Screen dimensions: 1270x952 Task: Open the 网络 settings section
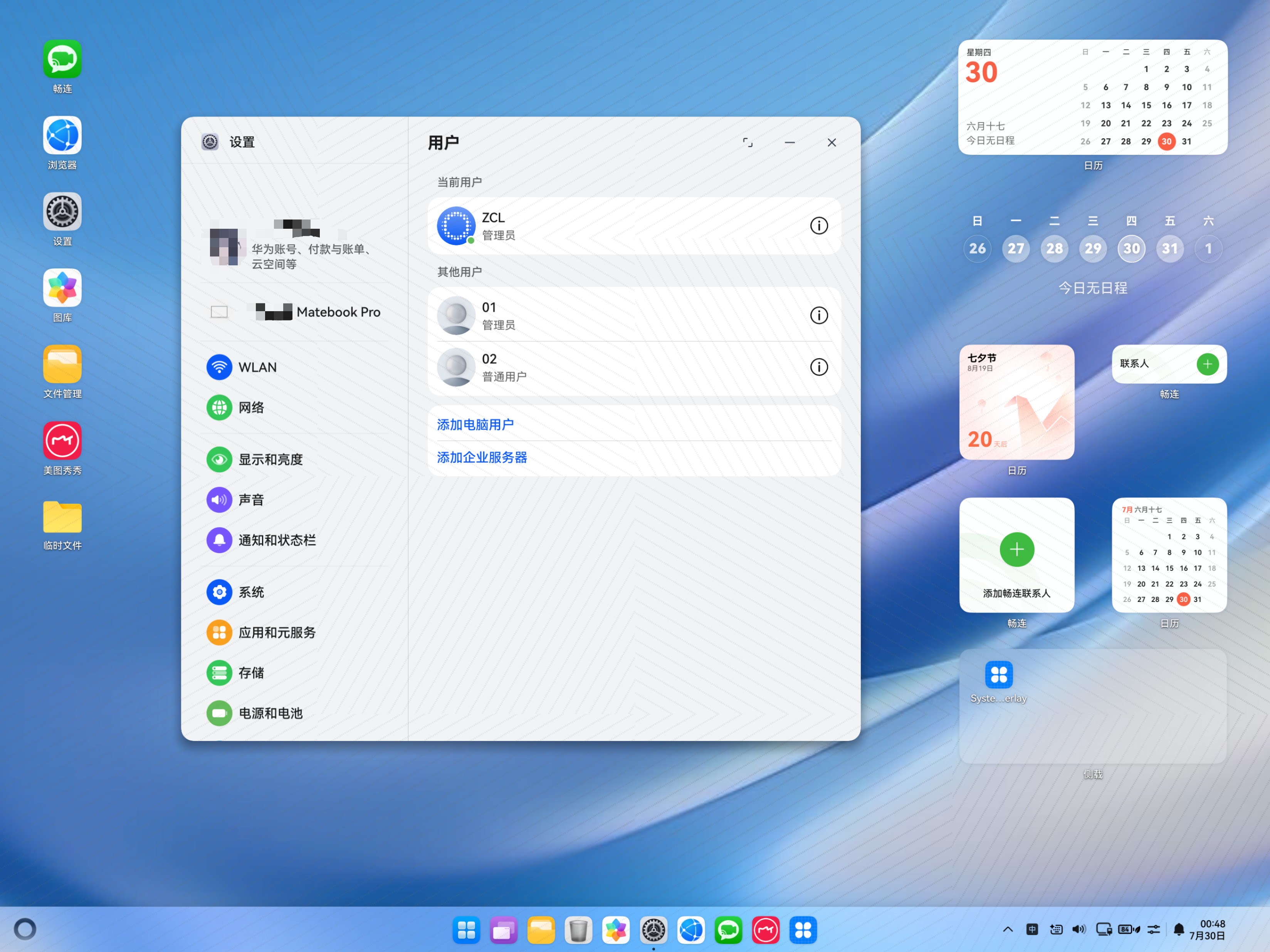(x=295, y=407)
